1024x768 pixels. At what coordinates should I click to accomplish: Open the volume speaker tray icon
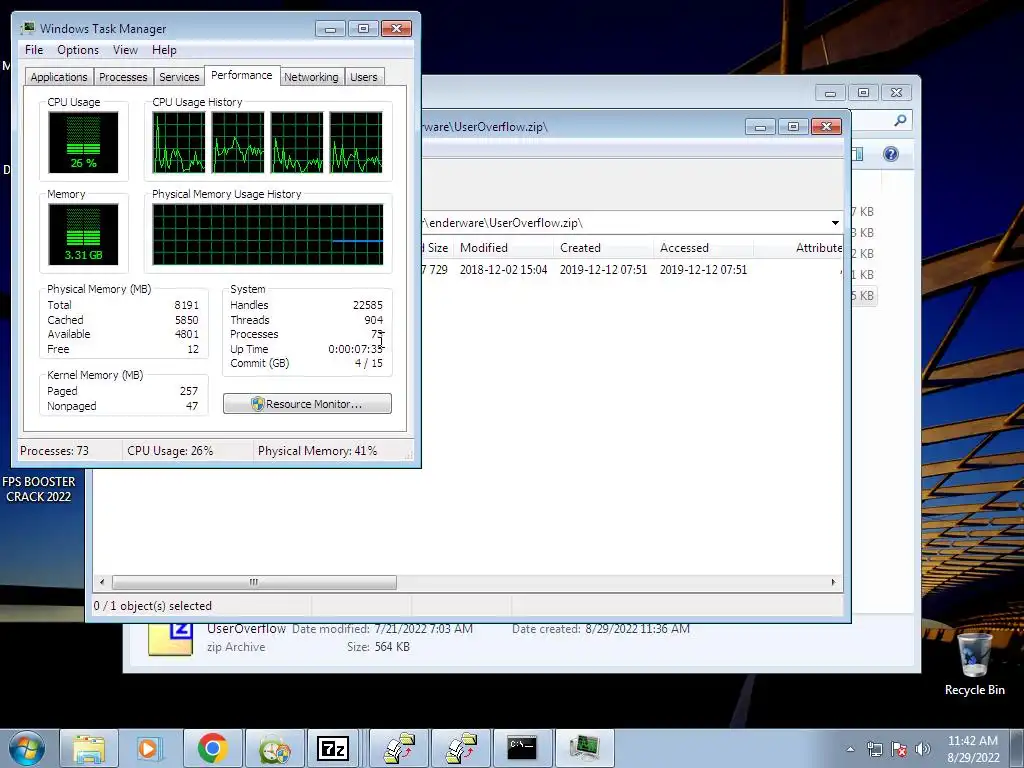tap(923, 749)
